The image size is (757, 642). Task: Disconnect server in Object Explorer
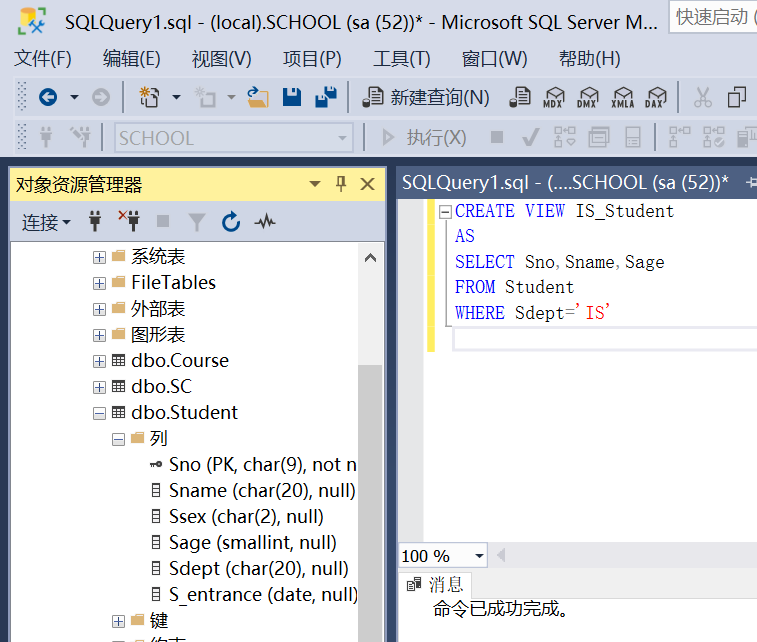pyautogui.click(x=129, y=222)
